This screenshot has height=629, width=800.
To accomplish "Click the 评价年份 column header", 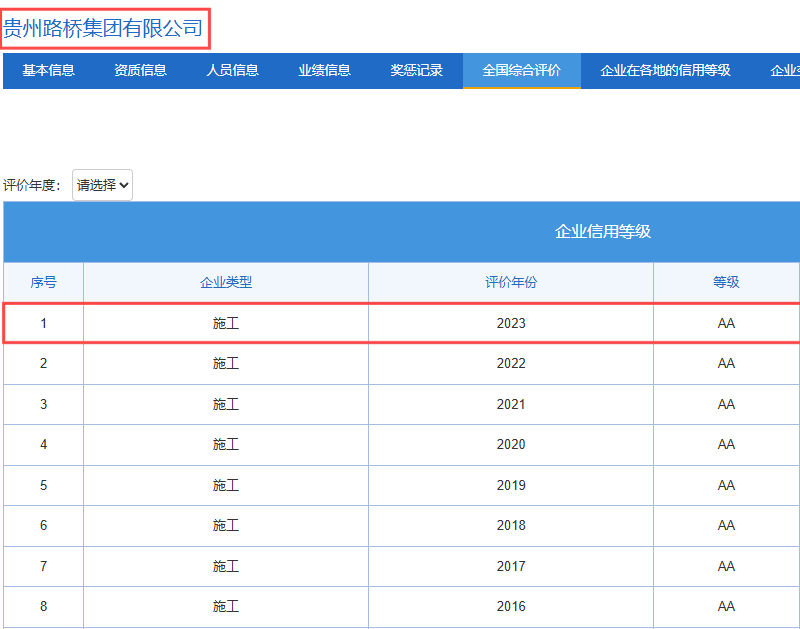I will coord(511,282).
